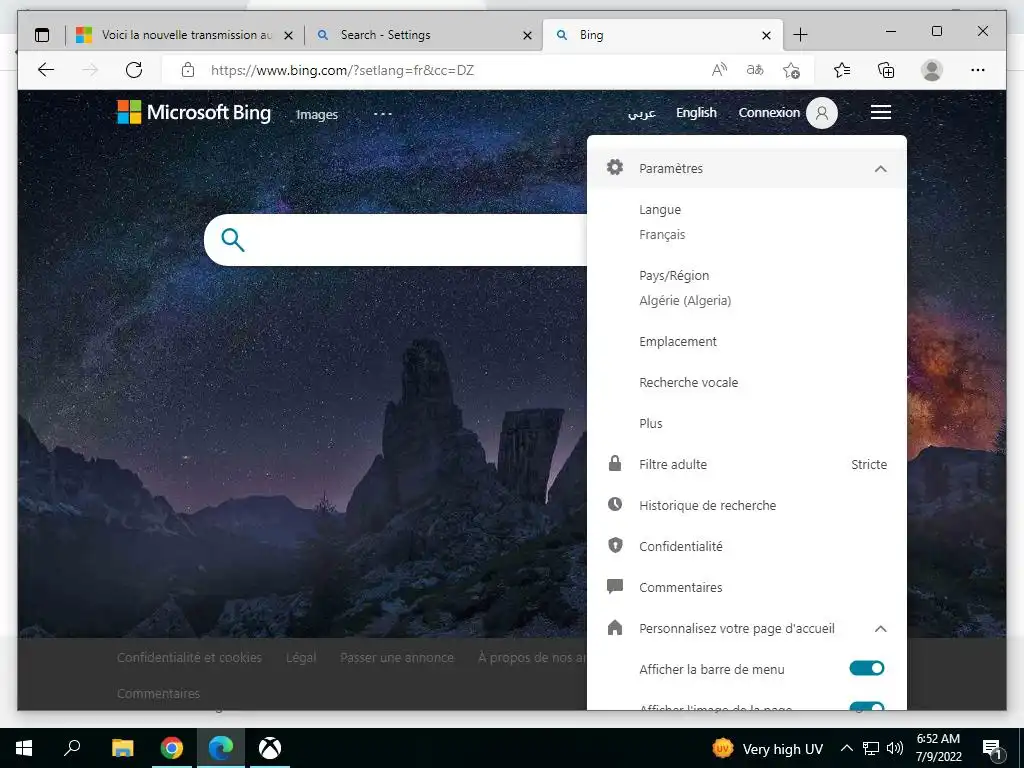Open the Bing more options ellipsis
Image resolution: width=1024 pixels, height=768 pixels.
[383, 114]
